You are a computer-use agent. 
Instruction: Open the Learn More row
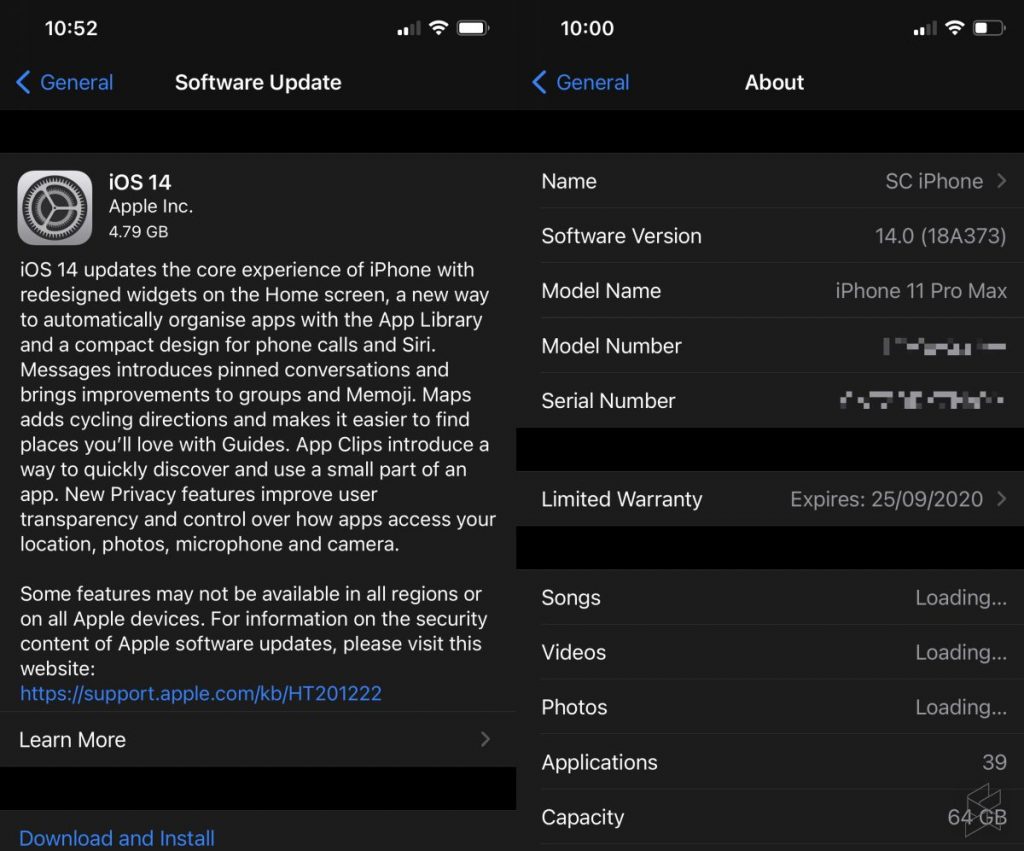tap(258, 739)
